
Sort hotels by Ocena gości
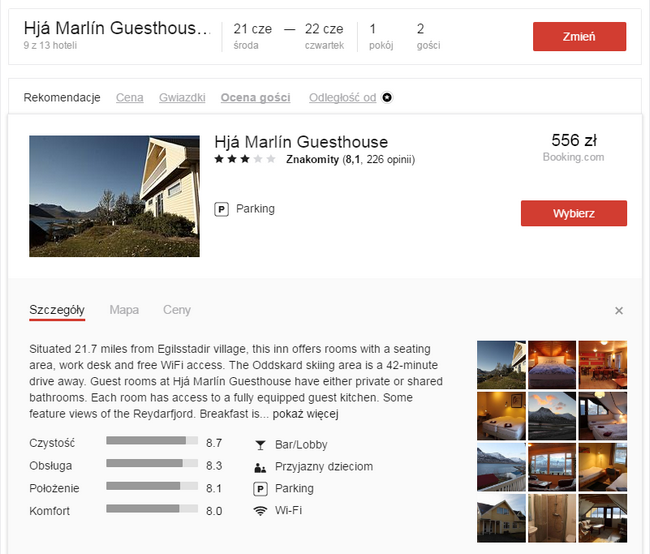point(255,97)
